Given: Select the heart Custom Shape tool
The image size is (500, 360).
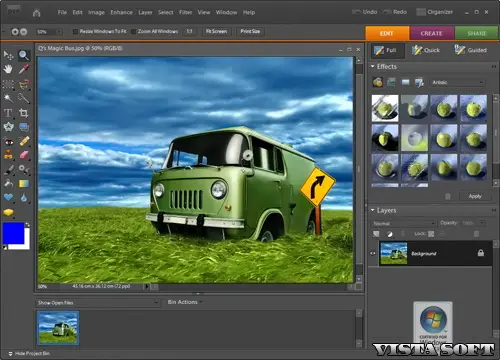Looking at the screenshot, I should tap(8, 198).
